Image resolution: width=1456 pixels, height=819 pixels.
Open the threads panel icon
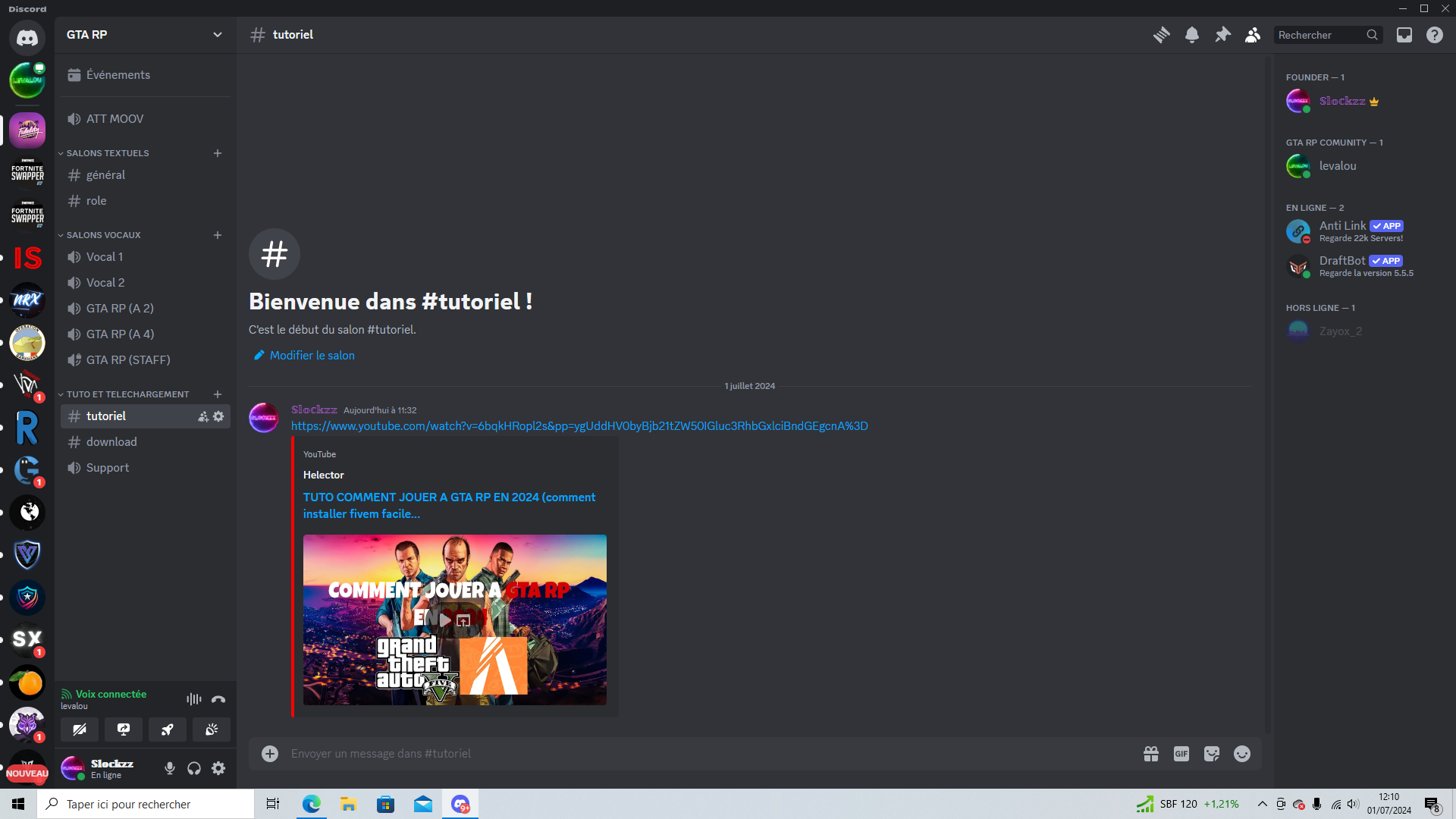coord(1161,35)
